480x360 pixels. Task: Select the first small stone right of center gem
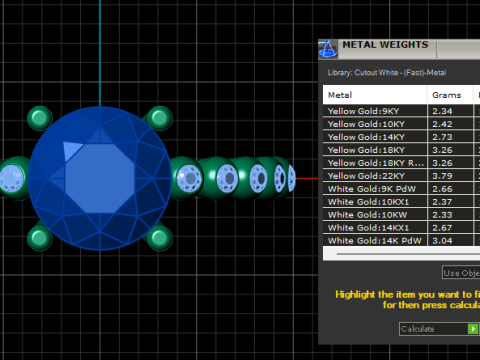pyautogui.click(x=189, y=179)
